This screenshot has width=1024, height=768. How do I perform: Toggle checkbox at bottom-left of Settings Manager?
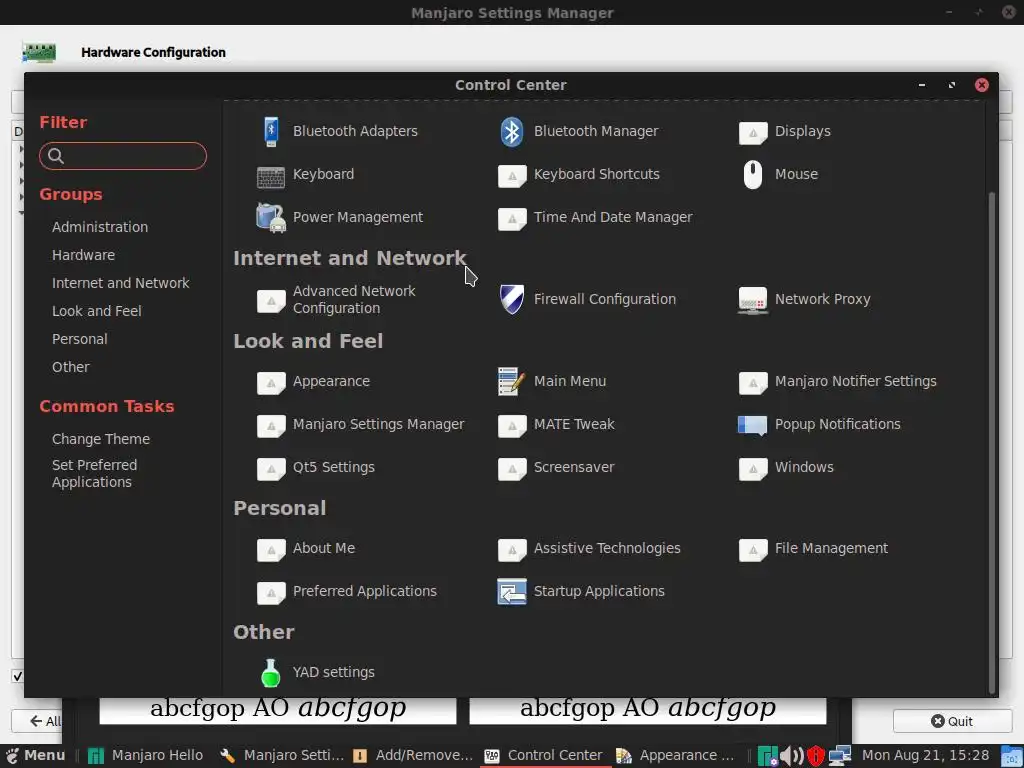click(18, 676)
